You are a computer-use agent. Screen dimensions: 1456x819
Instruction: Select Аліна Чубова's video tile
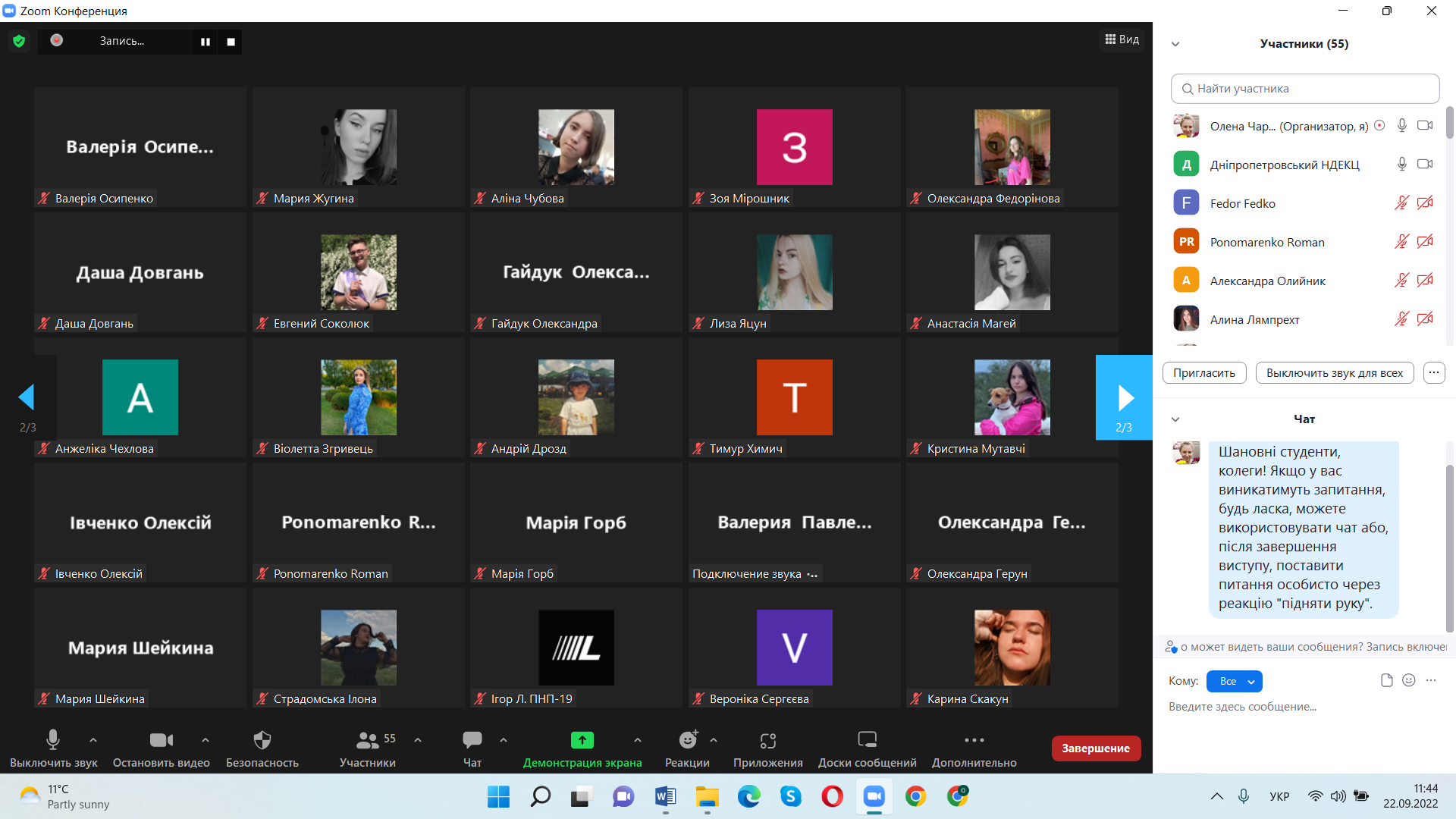(576, 147)
